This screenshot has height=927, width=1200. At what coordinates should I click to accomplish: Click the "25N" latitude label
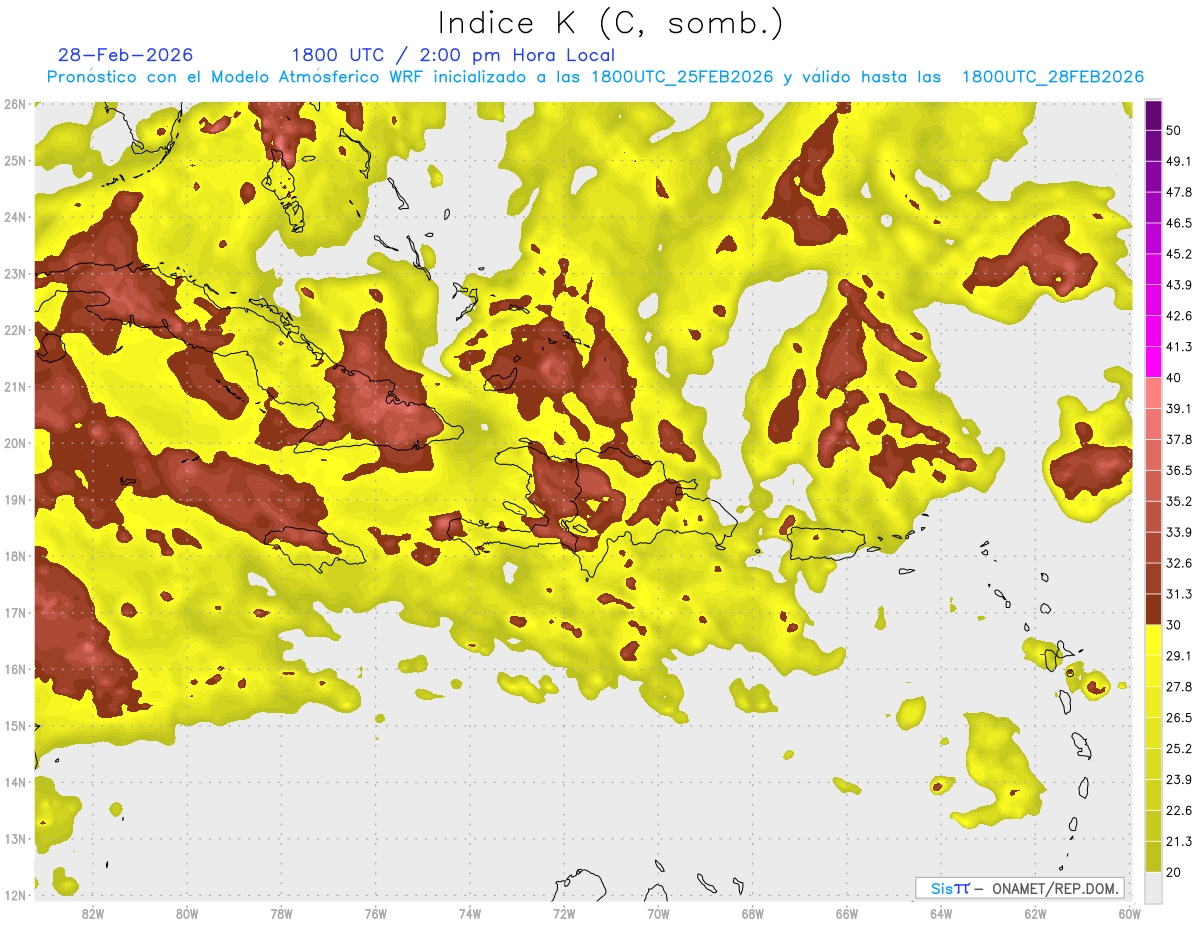click(14, 160)
